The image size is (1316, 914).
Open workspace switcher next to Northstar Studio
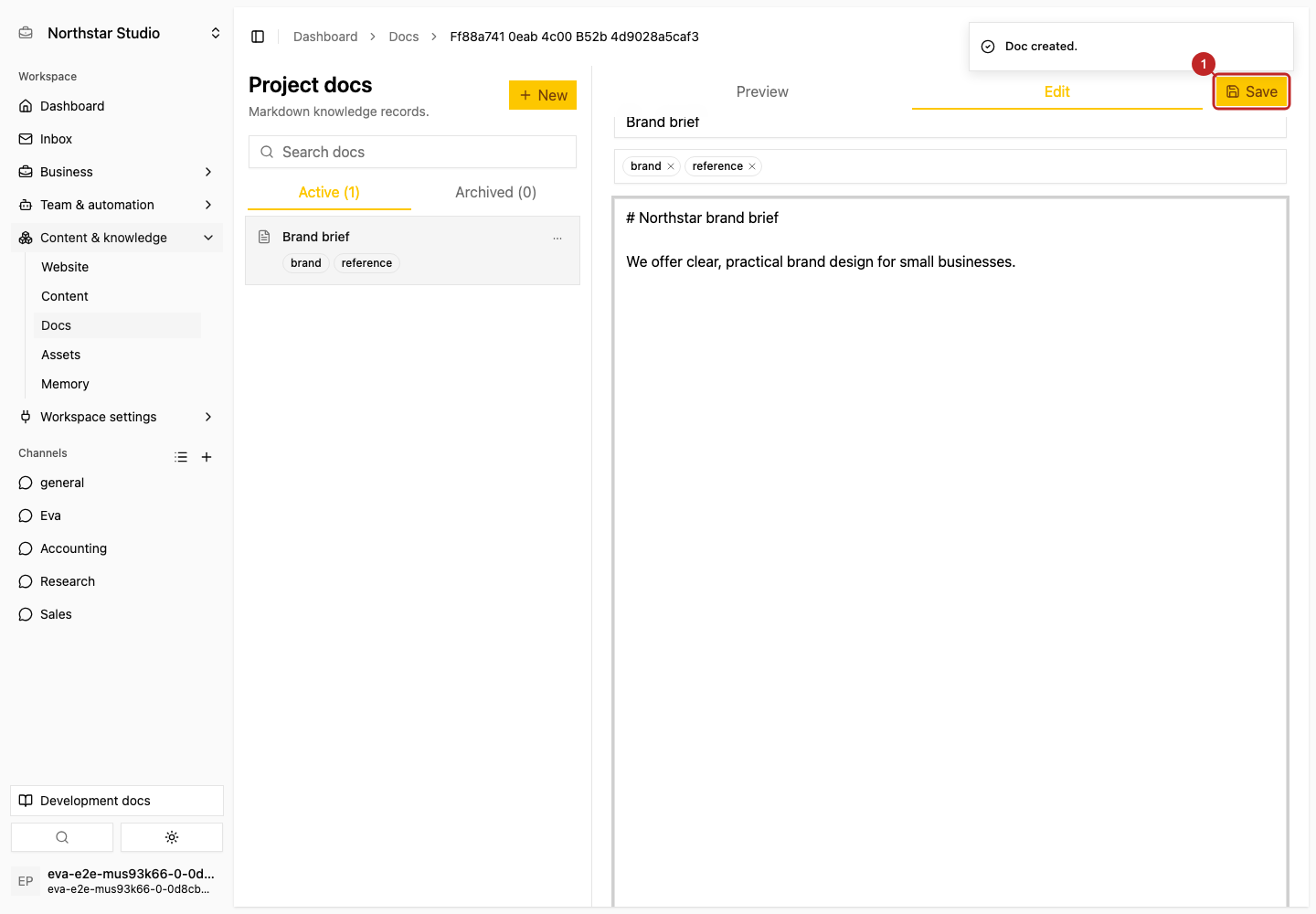tap(216, 33)
